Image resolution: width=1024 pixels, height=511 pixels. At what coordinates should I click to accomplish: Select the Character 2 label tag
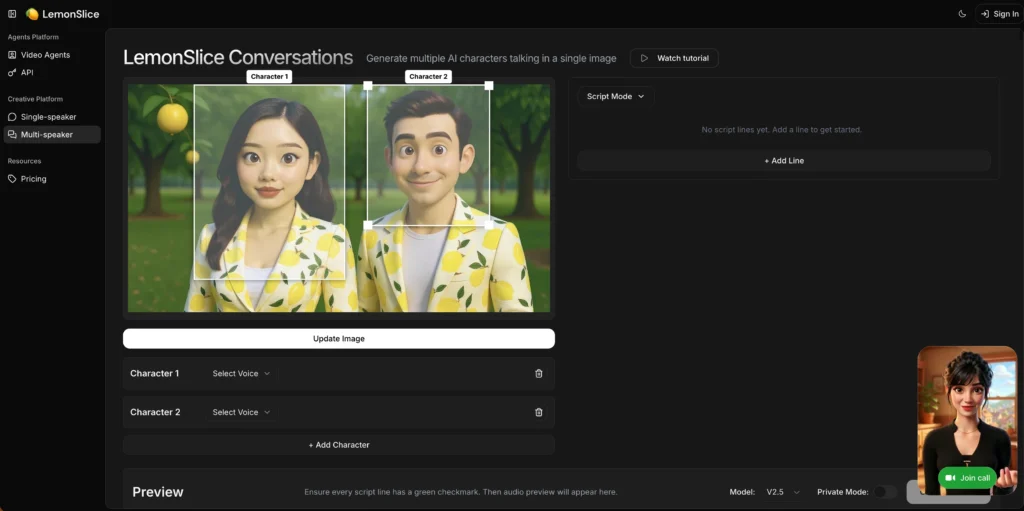tap(428, 76)
